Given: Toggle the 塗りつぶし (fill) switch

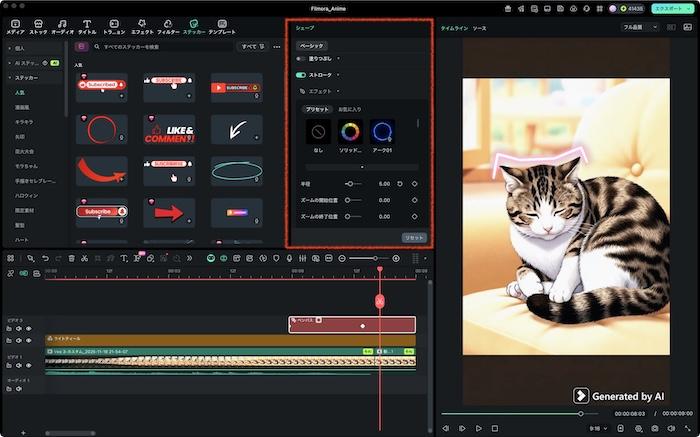Looking at the screenshot, I should (300, 59).
